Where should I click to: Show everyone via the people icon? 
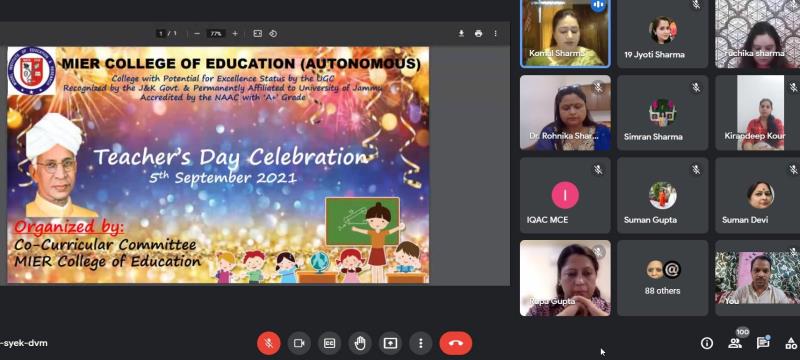(x=735, y=343)
